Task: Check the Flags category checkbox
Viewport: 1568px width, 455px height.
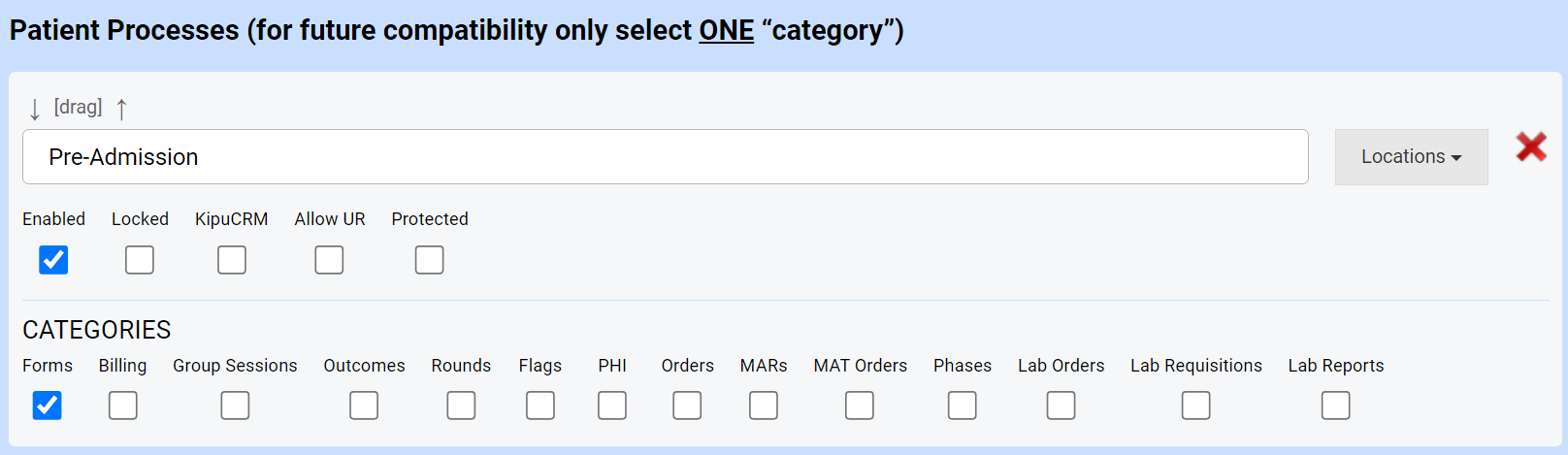Action: coord(540,406)
